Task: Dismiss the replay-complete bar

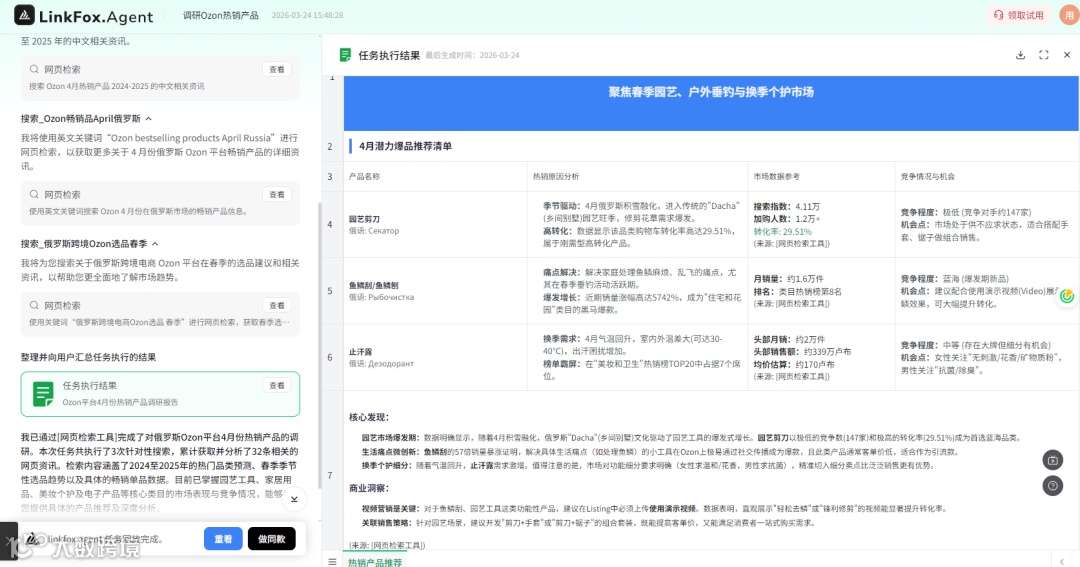Action: (8, 542)
